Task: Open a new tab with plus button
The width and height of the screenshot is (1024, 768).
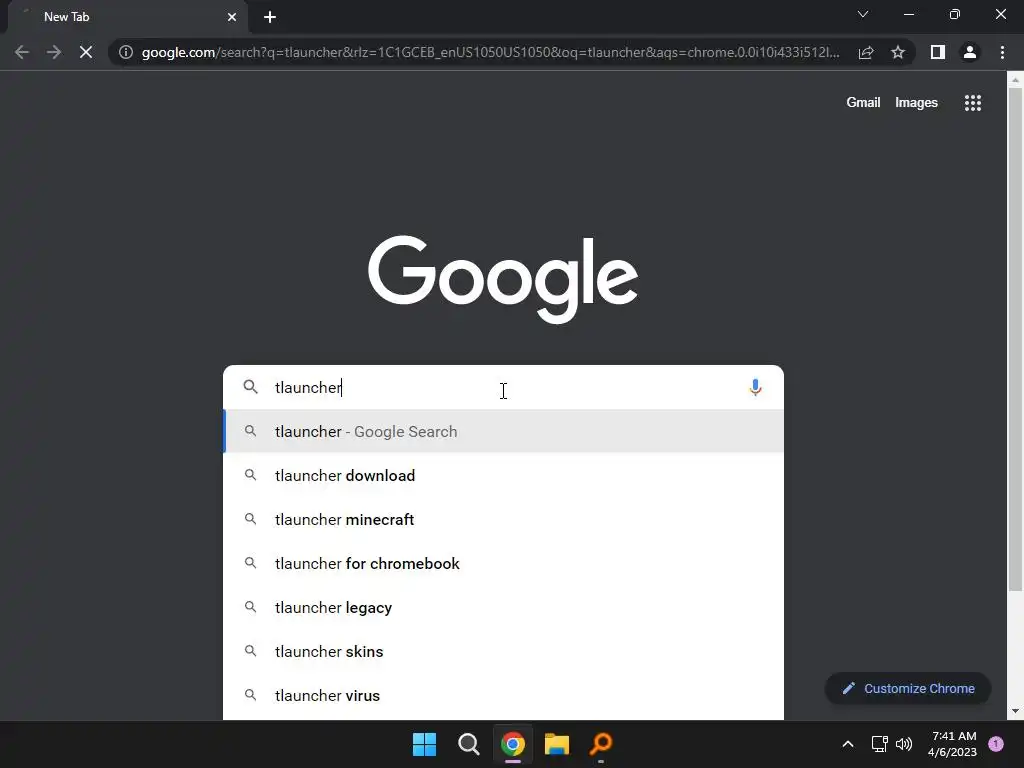Action: point(270,17)
